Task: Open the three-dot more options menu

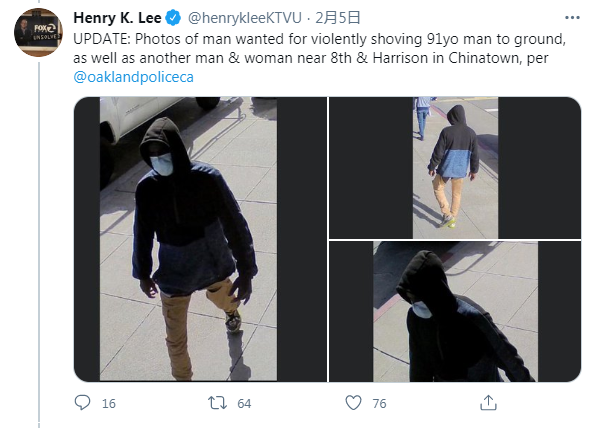Action: [572, 17]
